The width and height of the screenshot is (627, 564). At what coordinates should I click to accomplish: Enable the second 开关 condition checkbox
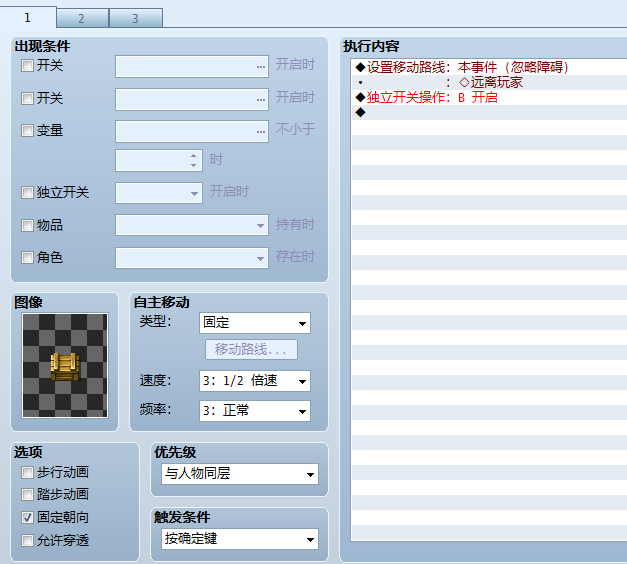pyautogui.click(x=27, y=98)
